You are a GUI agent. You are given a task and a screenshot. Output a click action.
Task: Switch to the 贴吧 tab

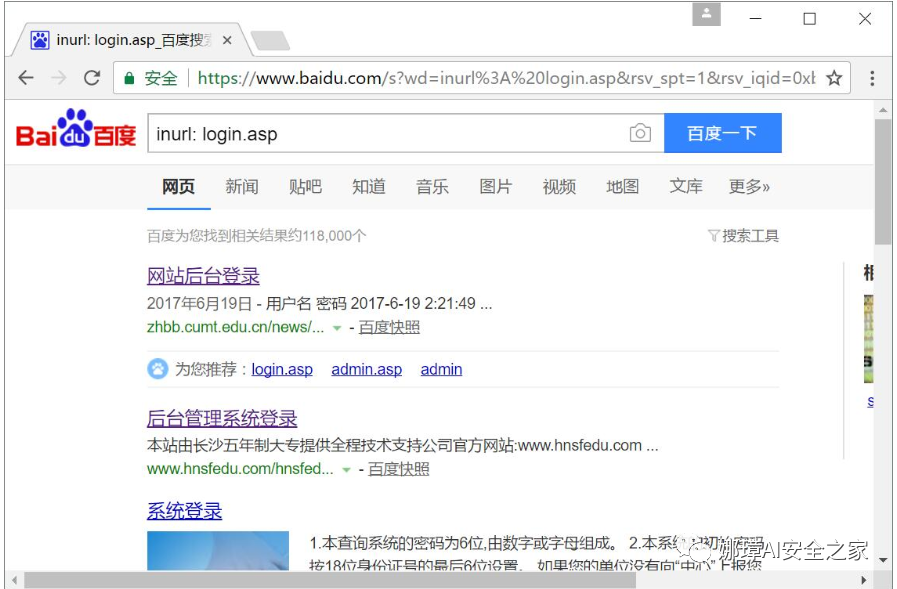(305, 186)
